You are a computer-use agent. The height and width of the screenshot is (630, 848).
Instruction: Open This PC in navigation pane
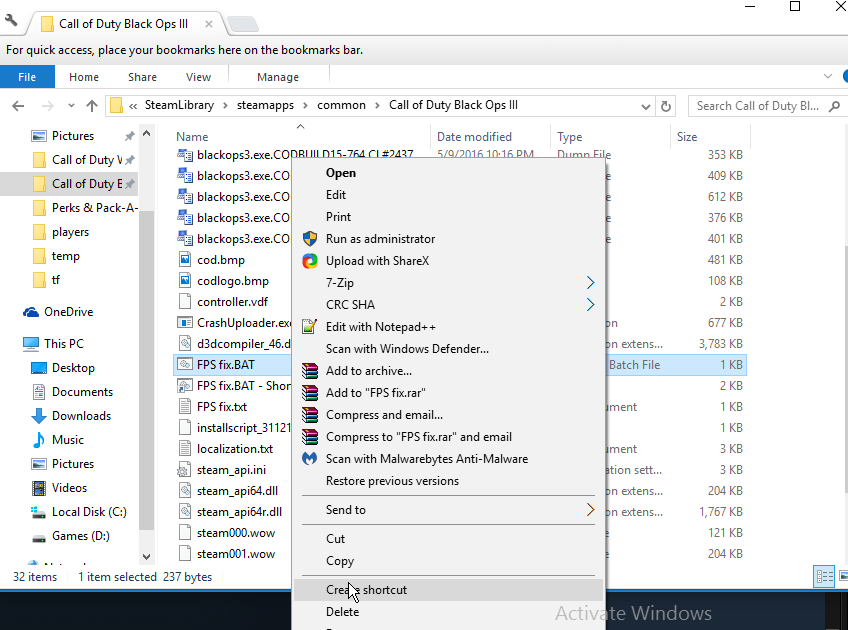coord(64,343)
